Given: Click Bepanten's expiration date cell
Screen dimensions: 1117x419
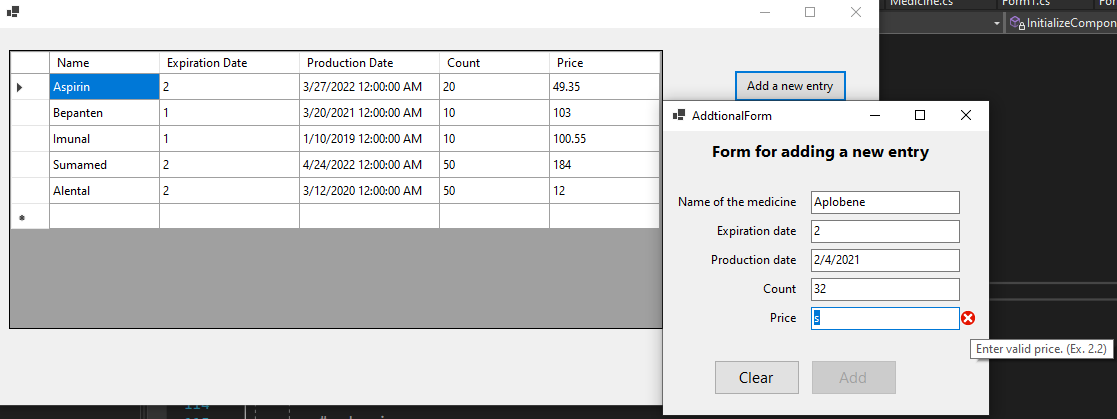Looking at the screenshot, I should point(229,113).
